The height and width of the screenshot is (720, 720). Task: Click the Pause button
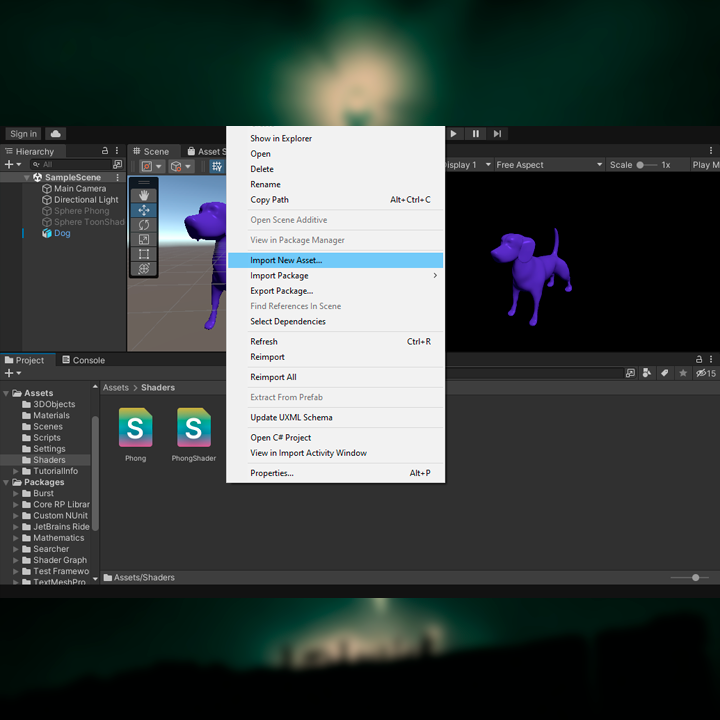476,134
